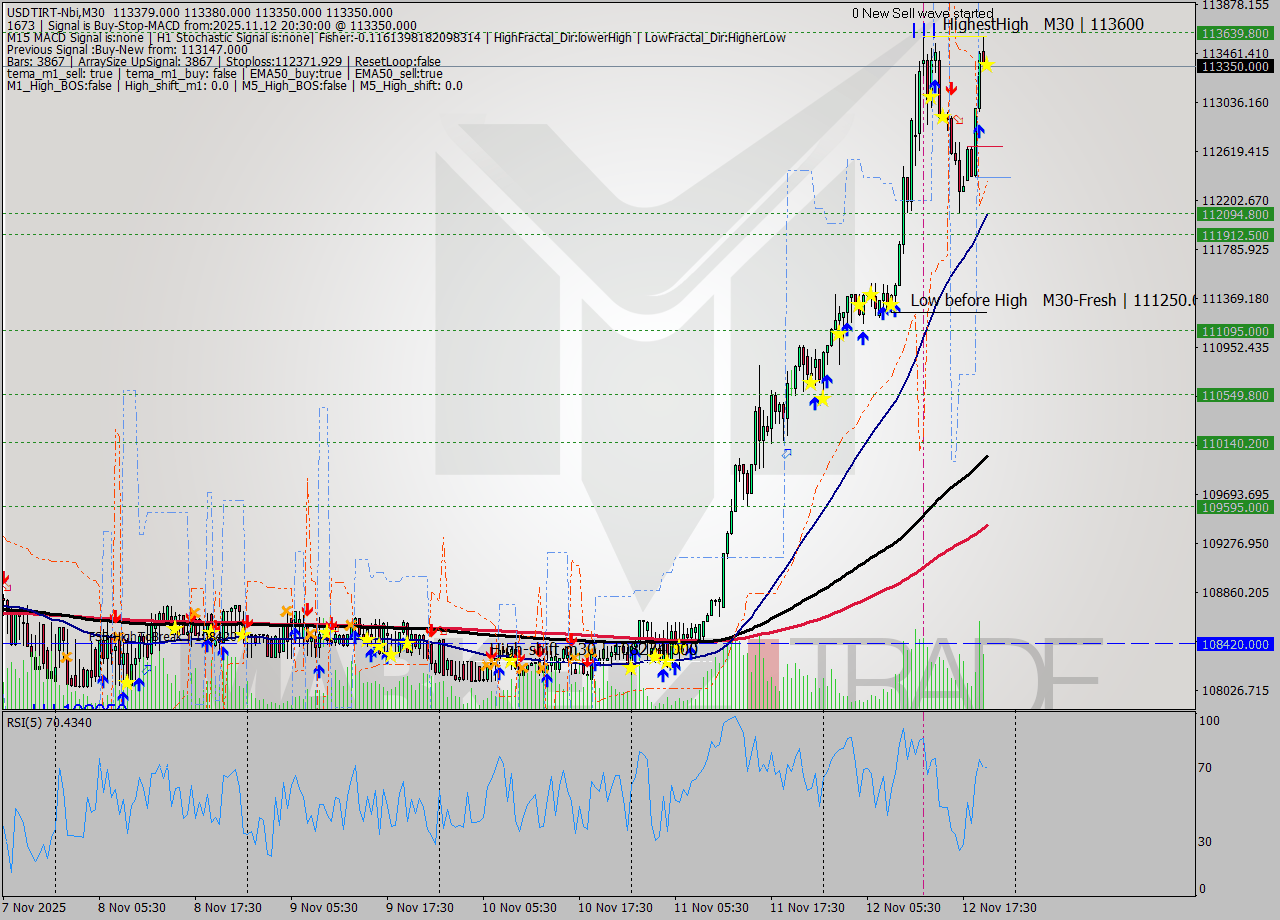This screenshot has height=920, width=1280.
Task: Click the green 113639.800 price level tag
Action: 1236,33
